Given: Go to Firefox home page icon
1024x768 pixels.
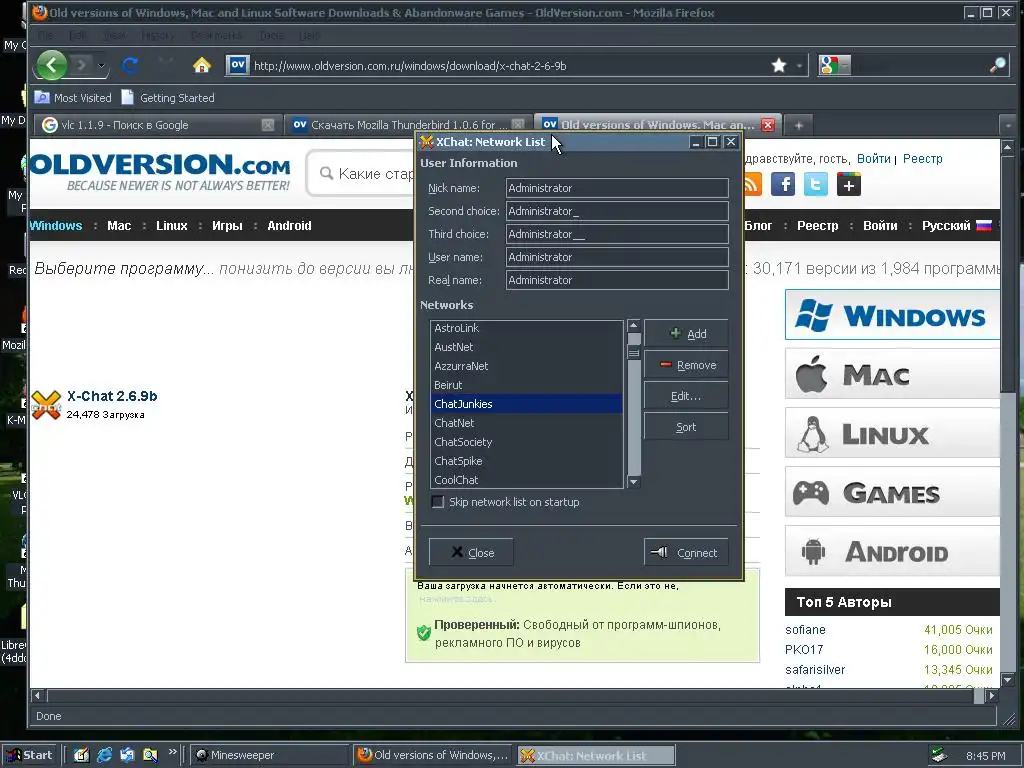Looking at the screenshot, I should pyautogui.click(x=202, y=65).
